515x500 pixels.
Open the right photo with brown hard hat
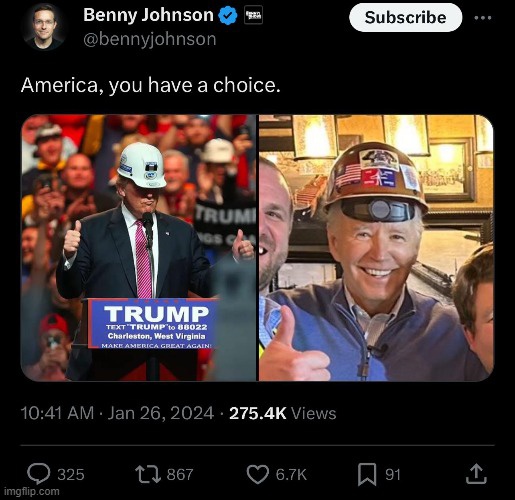click(376, 248)
